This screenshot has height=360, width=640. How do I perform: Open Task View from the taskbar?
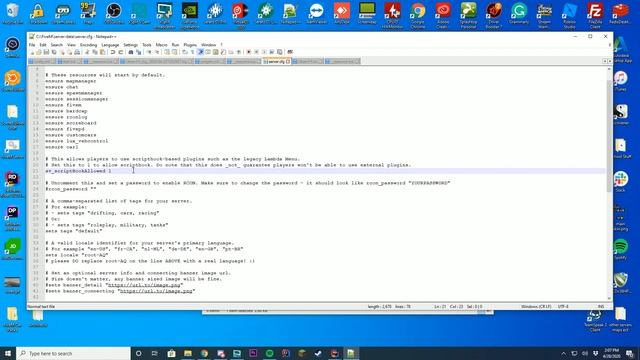155,353
